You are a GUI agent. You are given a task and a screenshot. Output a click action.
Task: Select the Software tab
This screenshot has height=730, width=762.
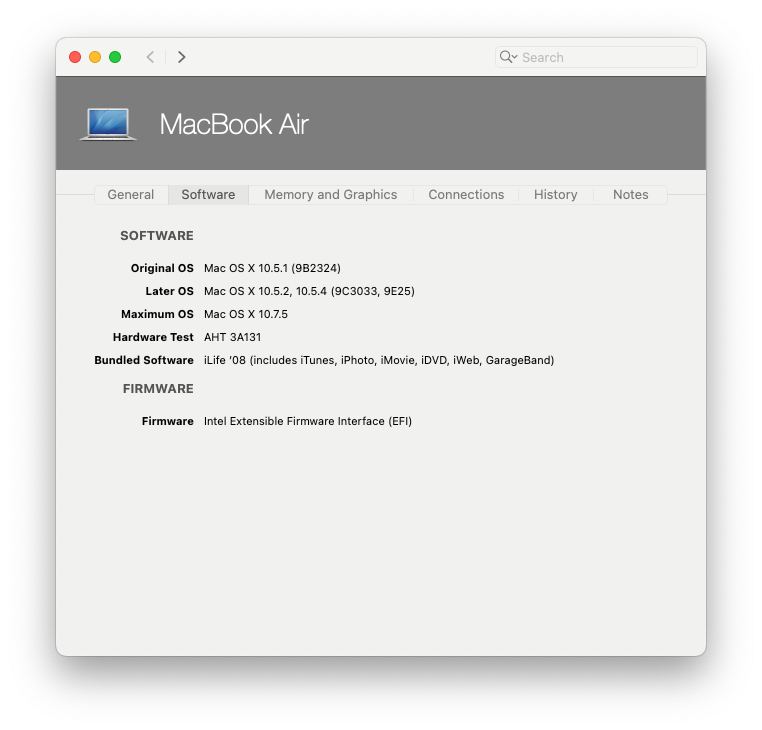tap(208, 194)
